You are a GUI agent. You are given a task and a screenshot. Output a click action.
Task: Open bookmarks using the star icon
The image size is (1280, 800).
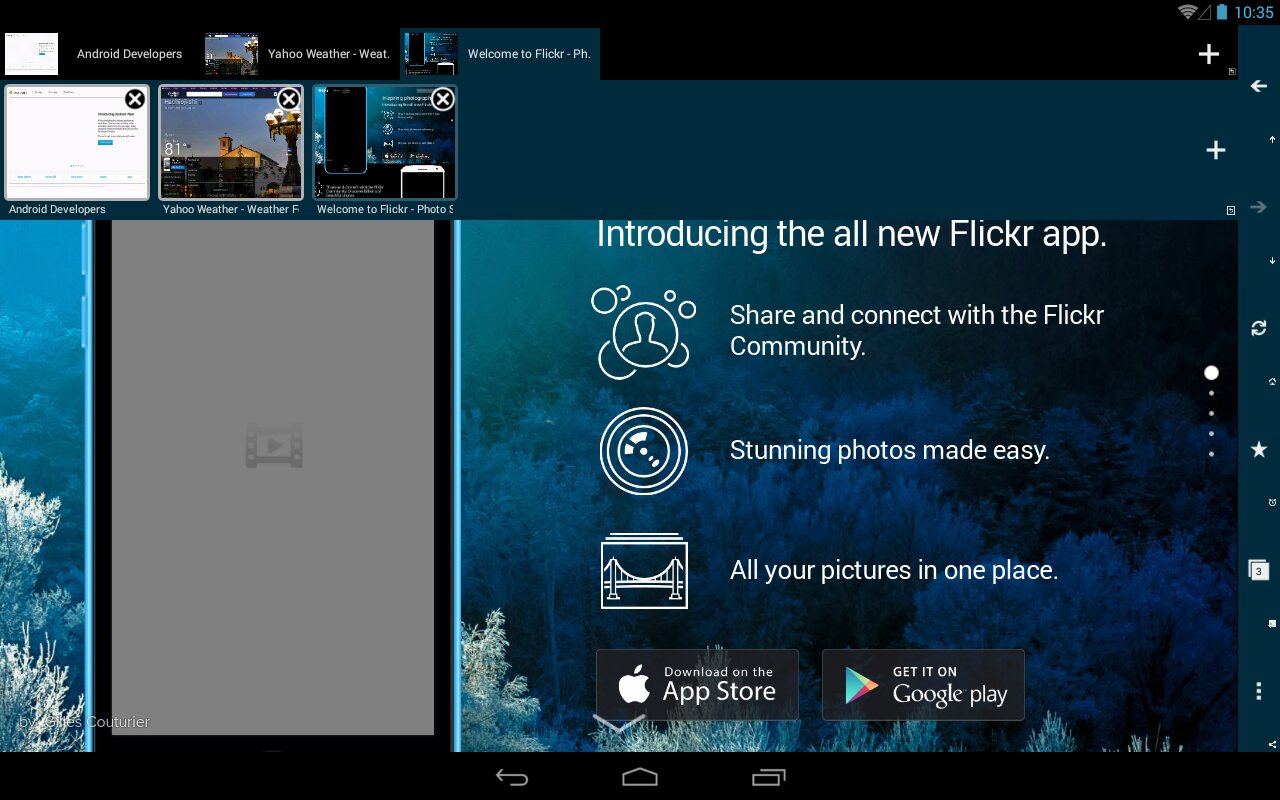pyautogui.click(x=1259, y=450)
